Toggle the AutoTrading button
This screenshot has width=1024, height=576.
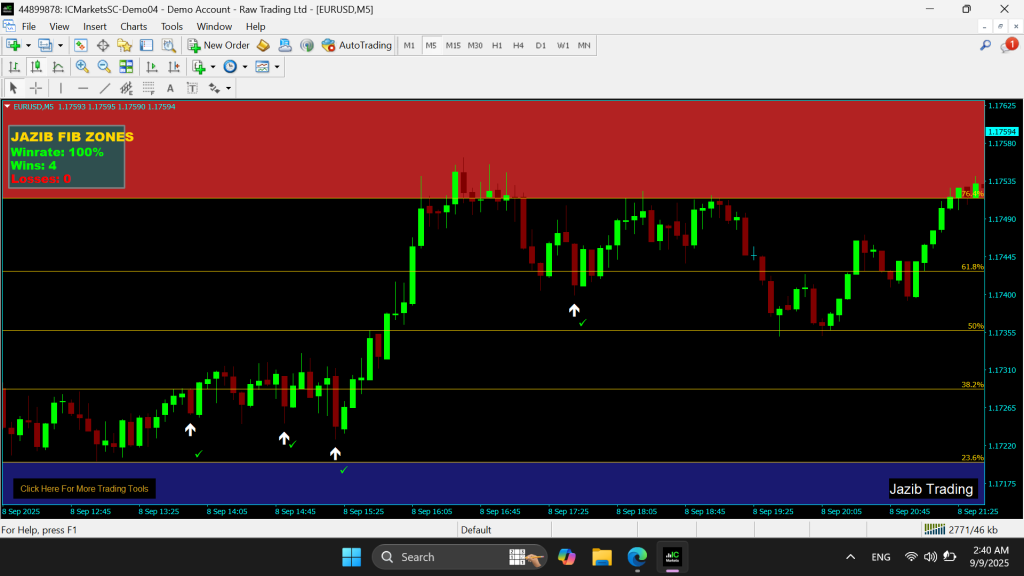357,45
